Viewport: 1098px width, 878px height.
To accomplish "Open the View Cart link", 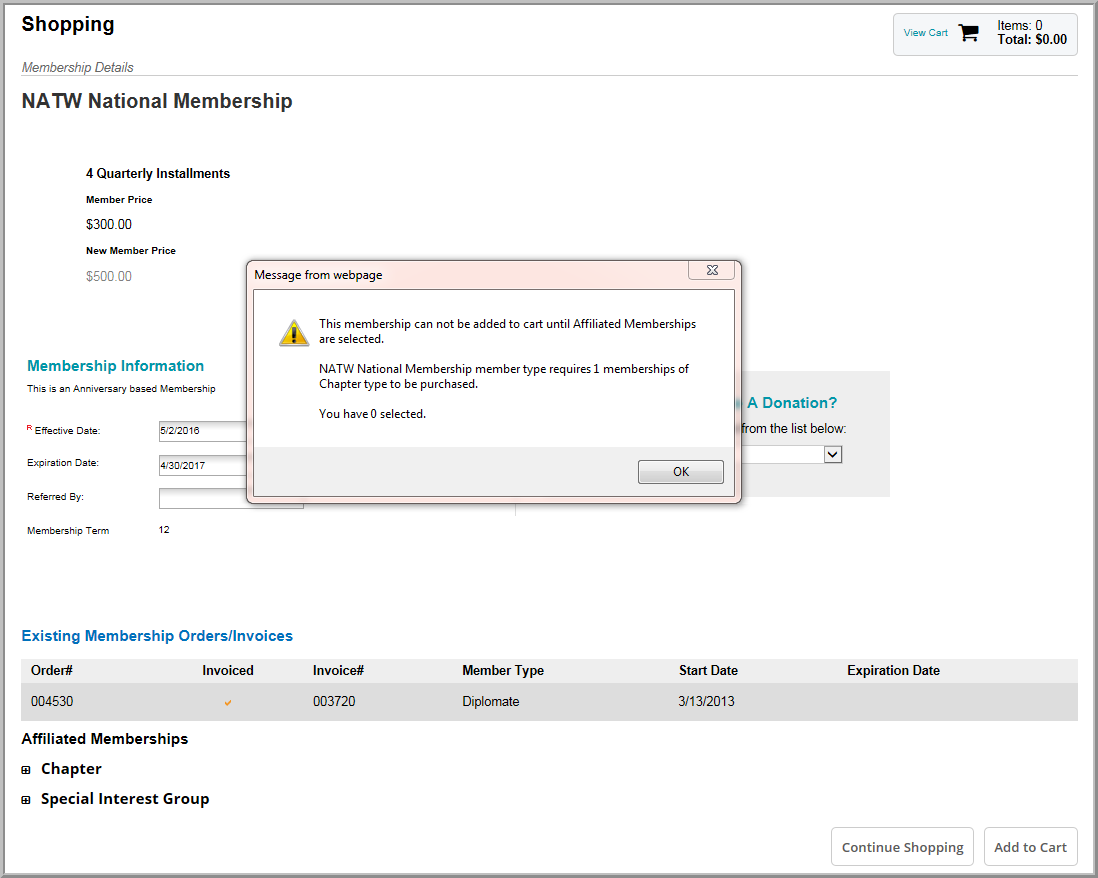I will point(925,33).
